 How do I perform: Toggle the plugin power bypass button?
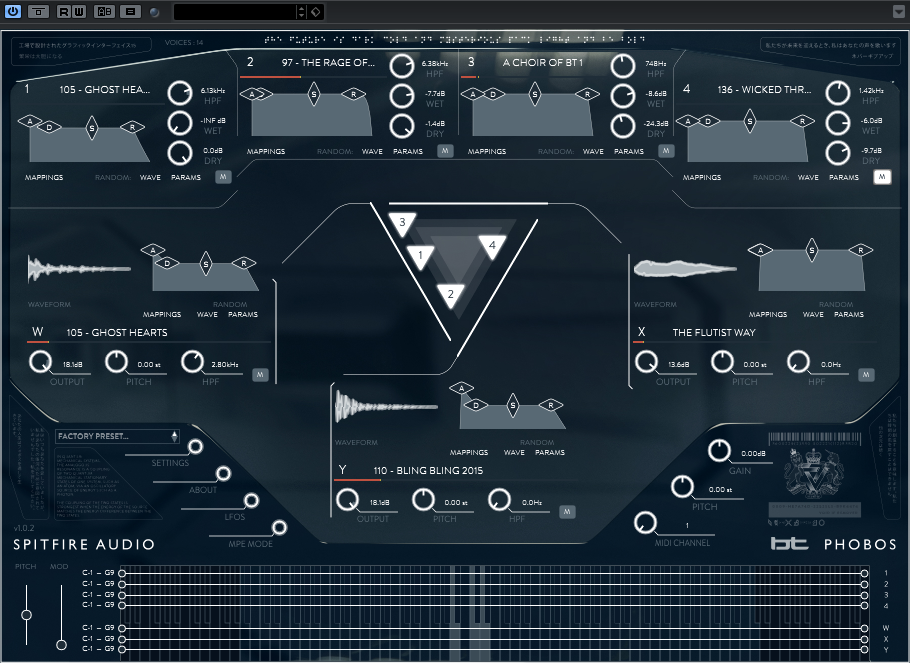pyautogui.click(x=13, y=12)
